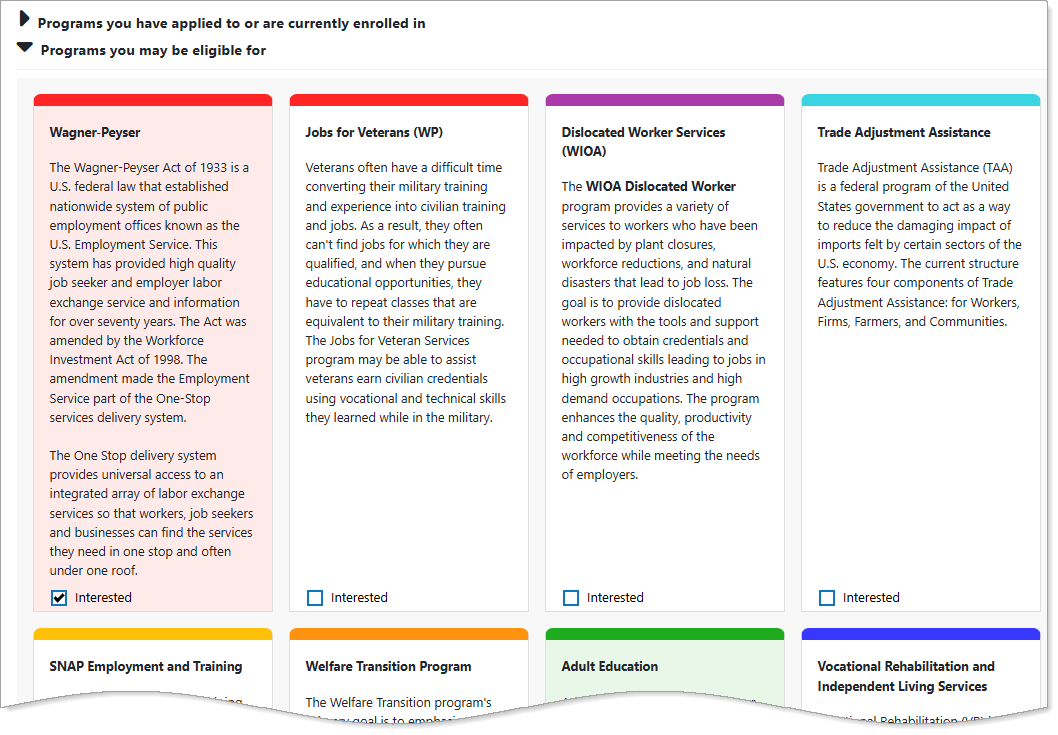
Task: Click red color bar above Wagner-Peyser
Action: (x=153, y=100)
